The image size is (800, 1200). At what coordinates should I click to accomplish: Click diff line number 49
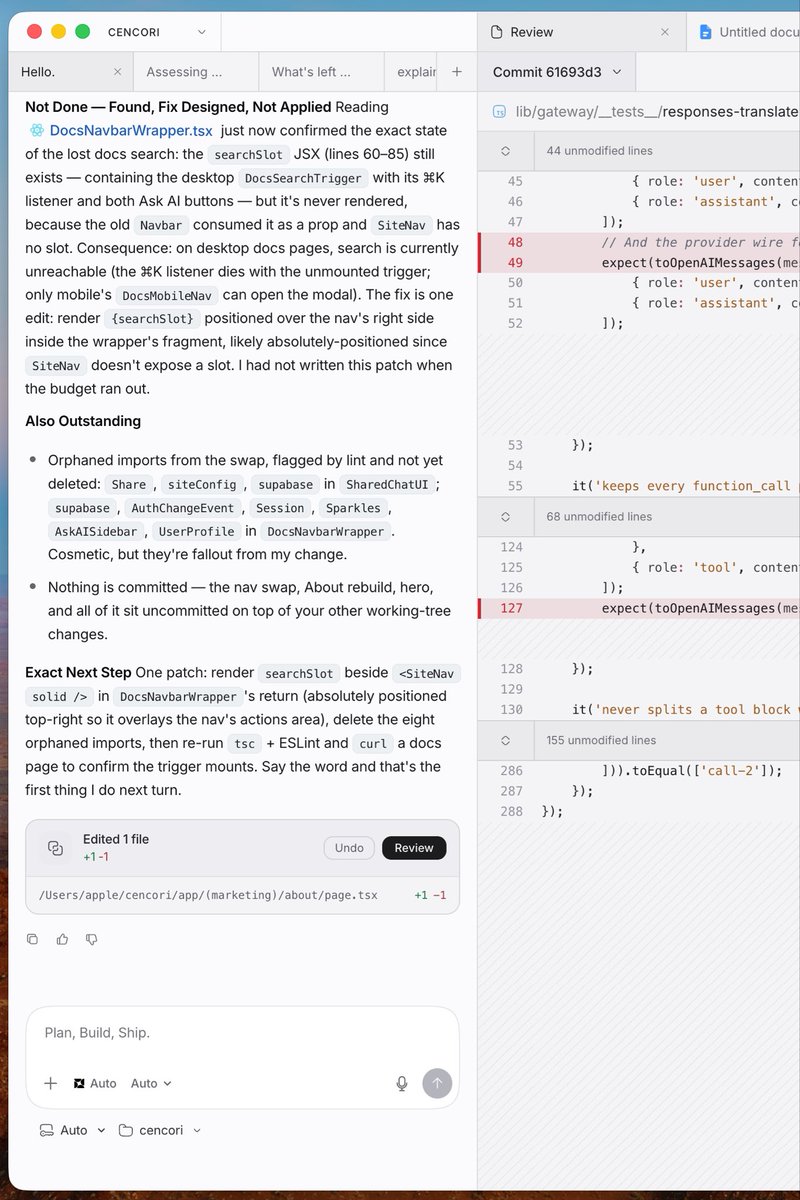515,263
